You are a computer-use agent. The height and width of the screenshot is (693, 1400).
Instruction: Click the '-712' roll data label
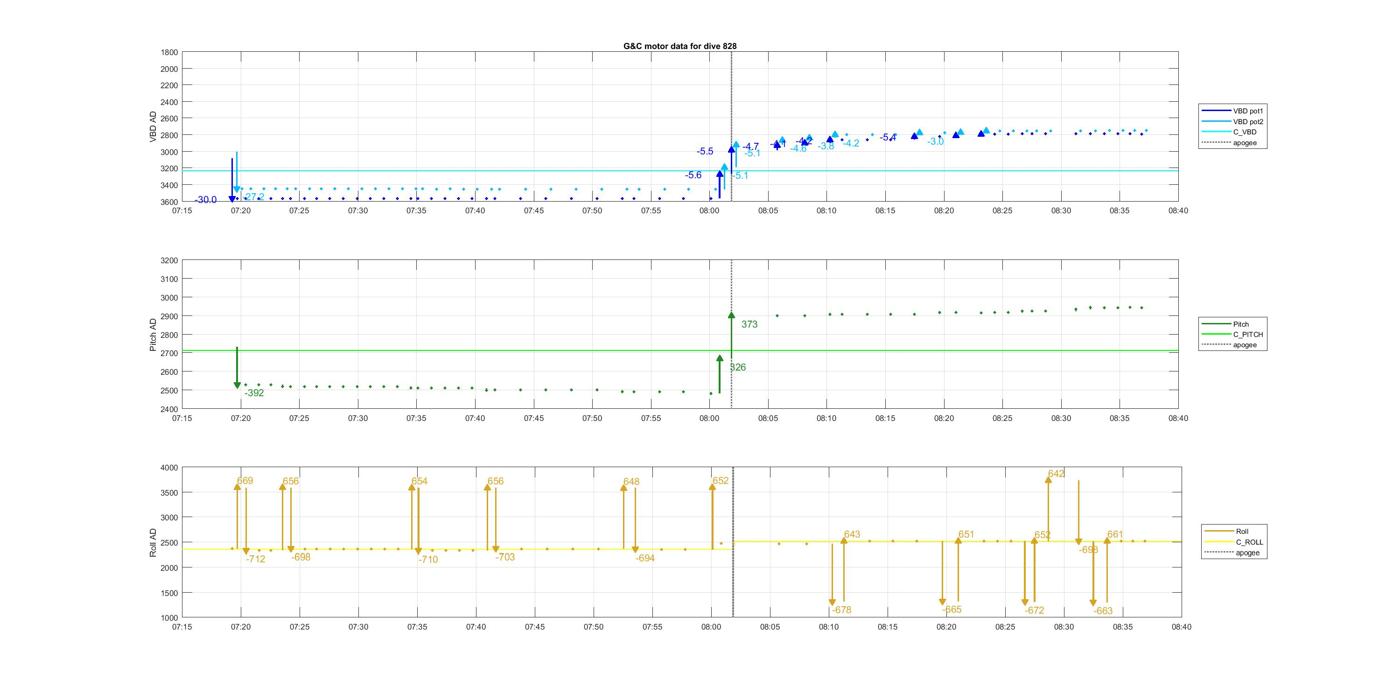click(256, 559)
